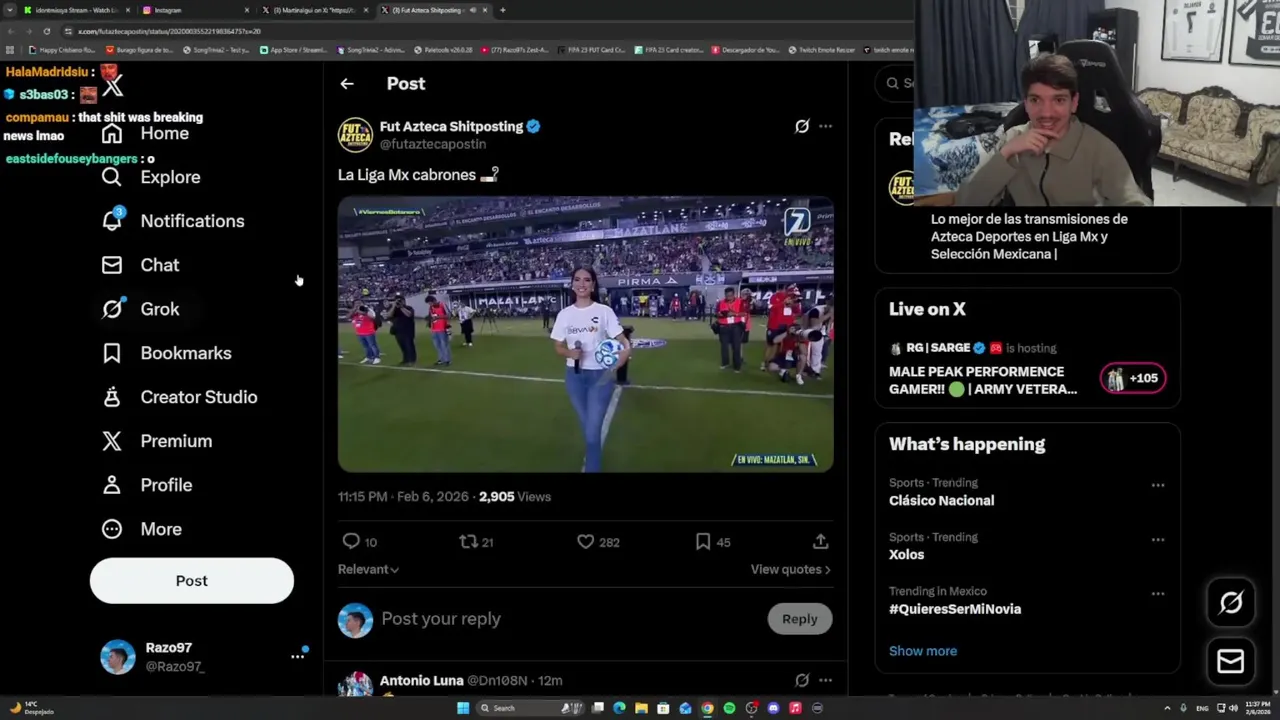Open Creator Studio

(179, 397)
